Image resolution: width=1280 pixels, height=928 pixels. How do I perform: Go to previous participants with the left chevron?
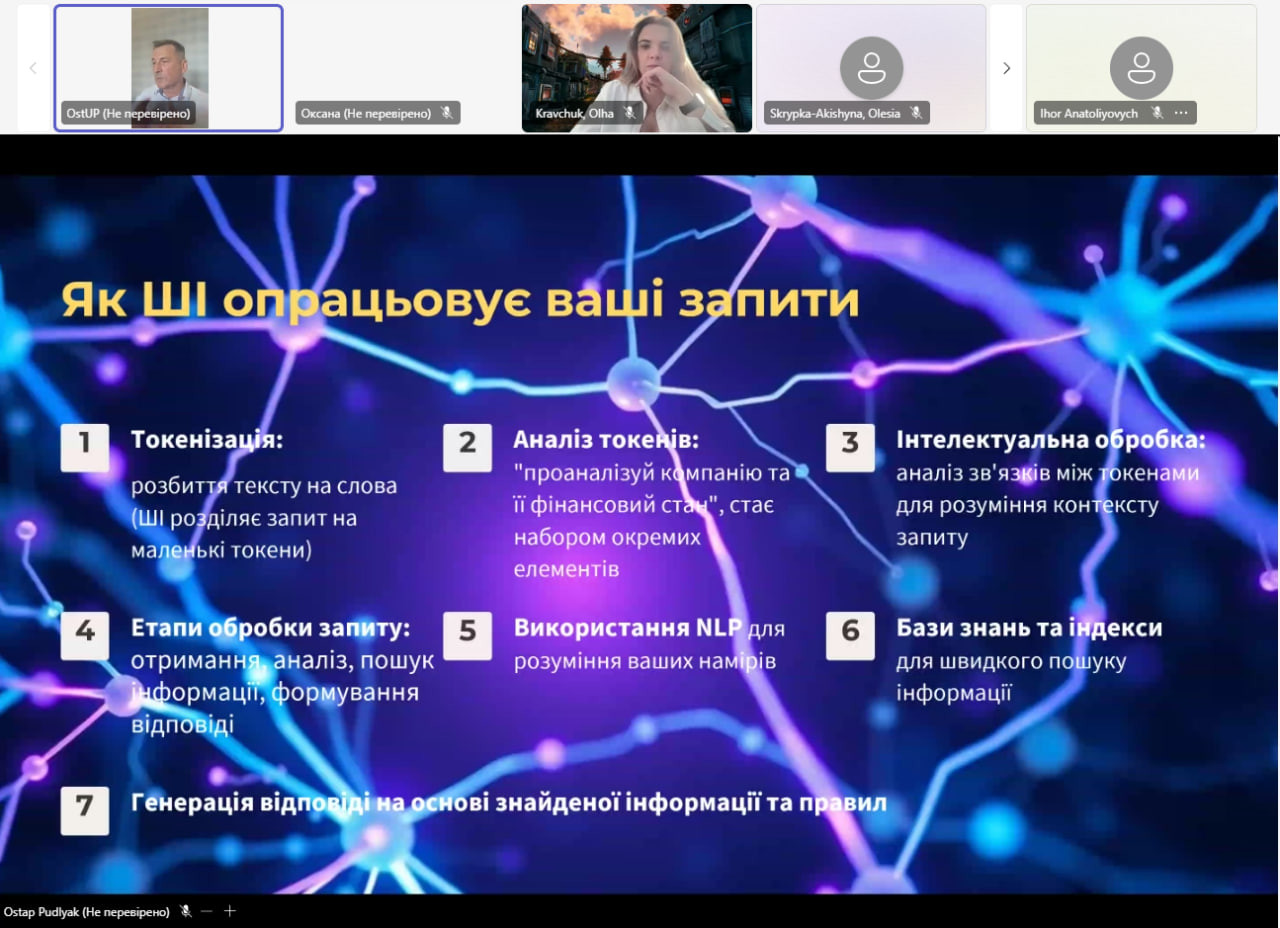[33, 68]
